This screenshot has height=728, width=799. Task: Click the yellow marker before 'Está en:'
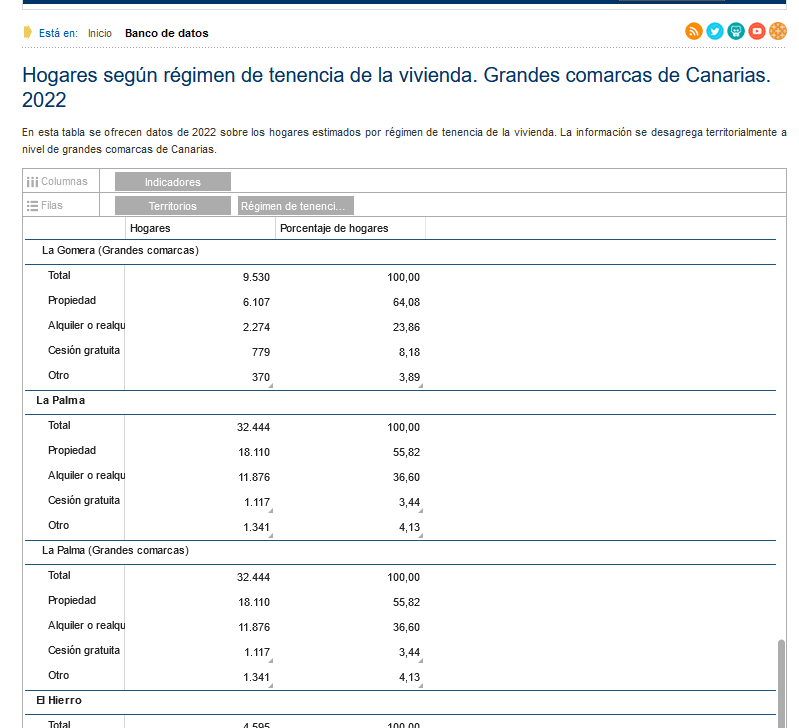coord(28,32)
